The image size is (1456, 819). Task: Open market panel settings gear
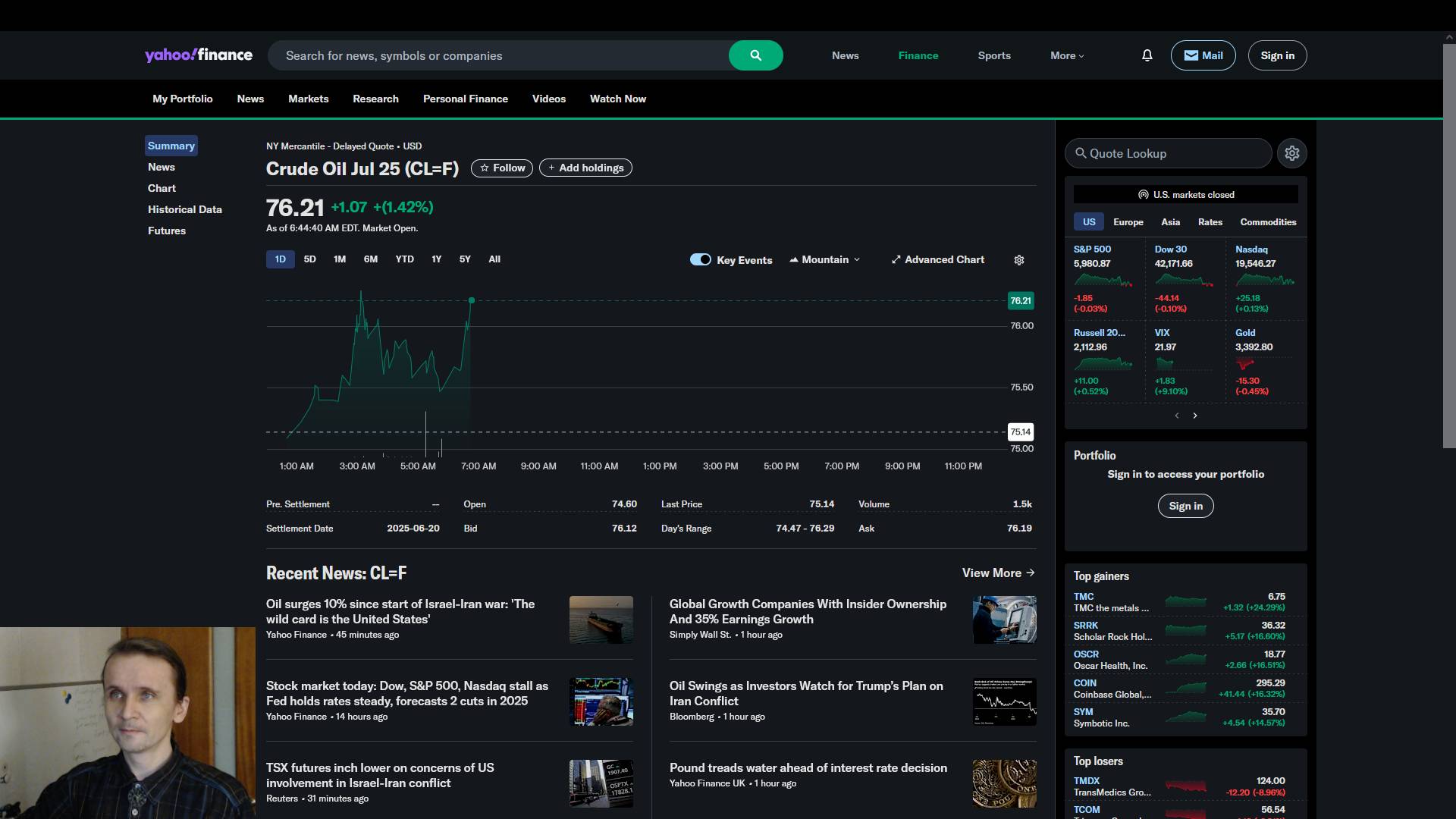(1291, 153)
